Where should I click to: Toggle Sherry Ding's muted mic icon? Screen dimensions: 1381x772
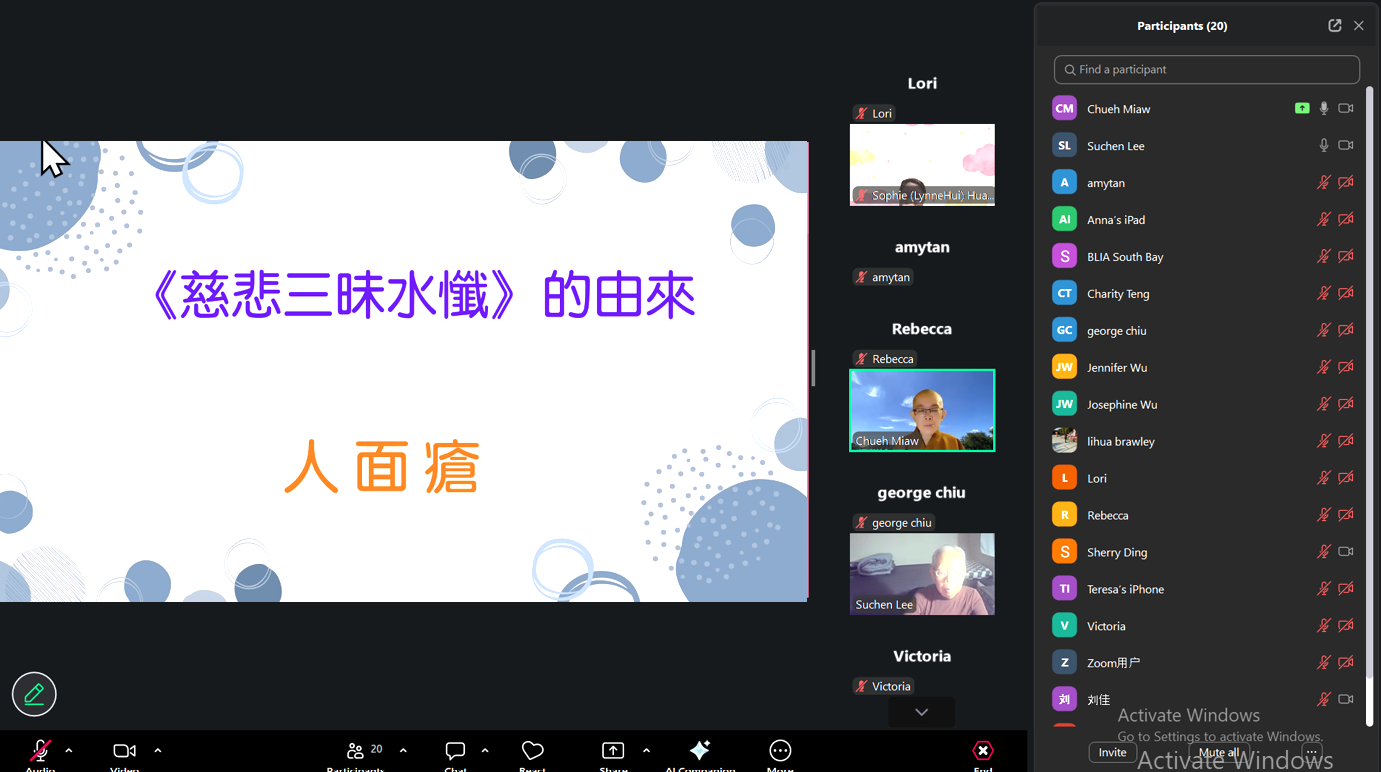pyautogui.click(x=1323, y=551)
